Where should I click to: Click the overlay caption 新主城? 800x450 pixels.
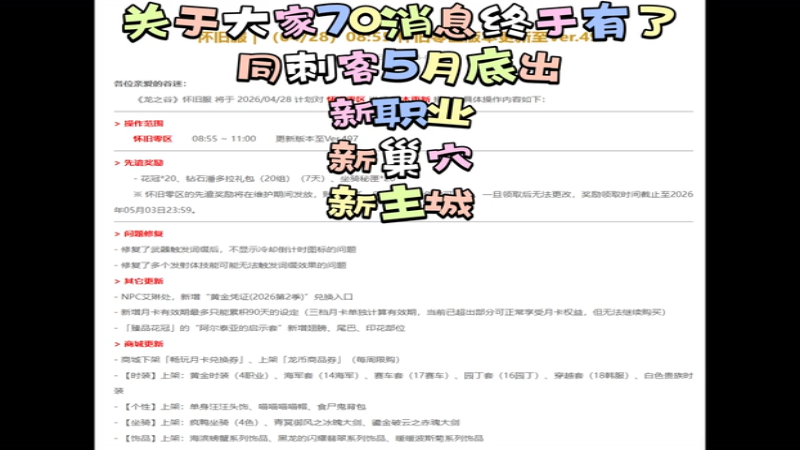point(401,204)
